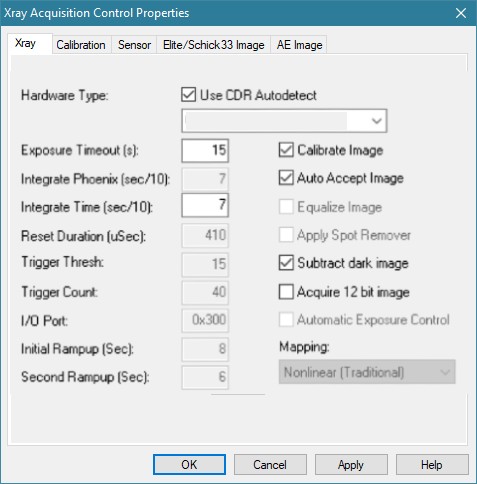Uncheck Use CDR Autodetect

coord(189,95)
